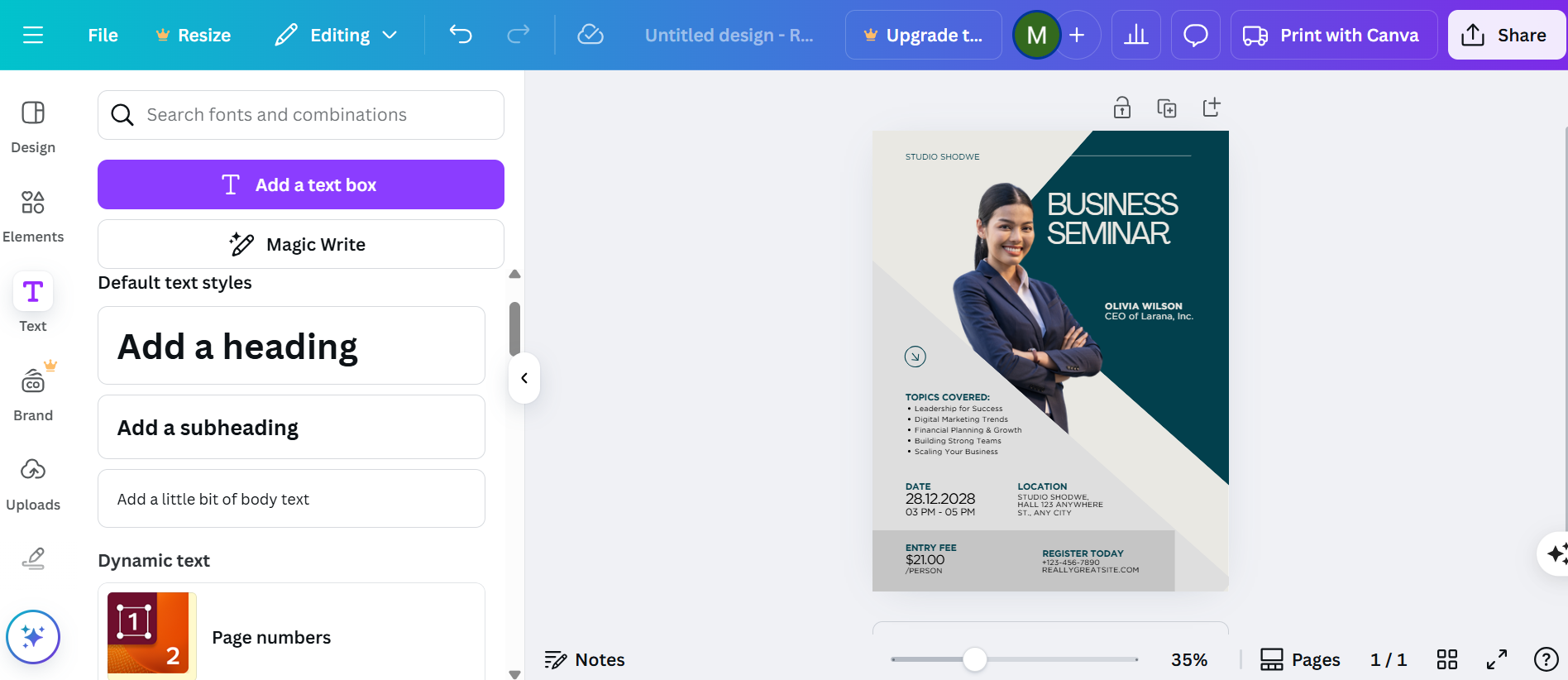1568x680 pixels.
Task: Add a new page icon above canvas
Action: pyautogui.click(x=1212, y=108)
